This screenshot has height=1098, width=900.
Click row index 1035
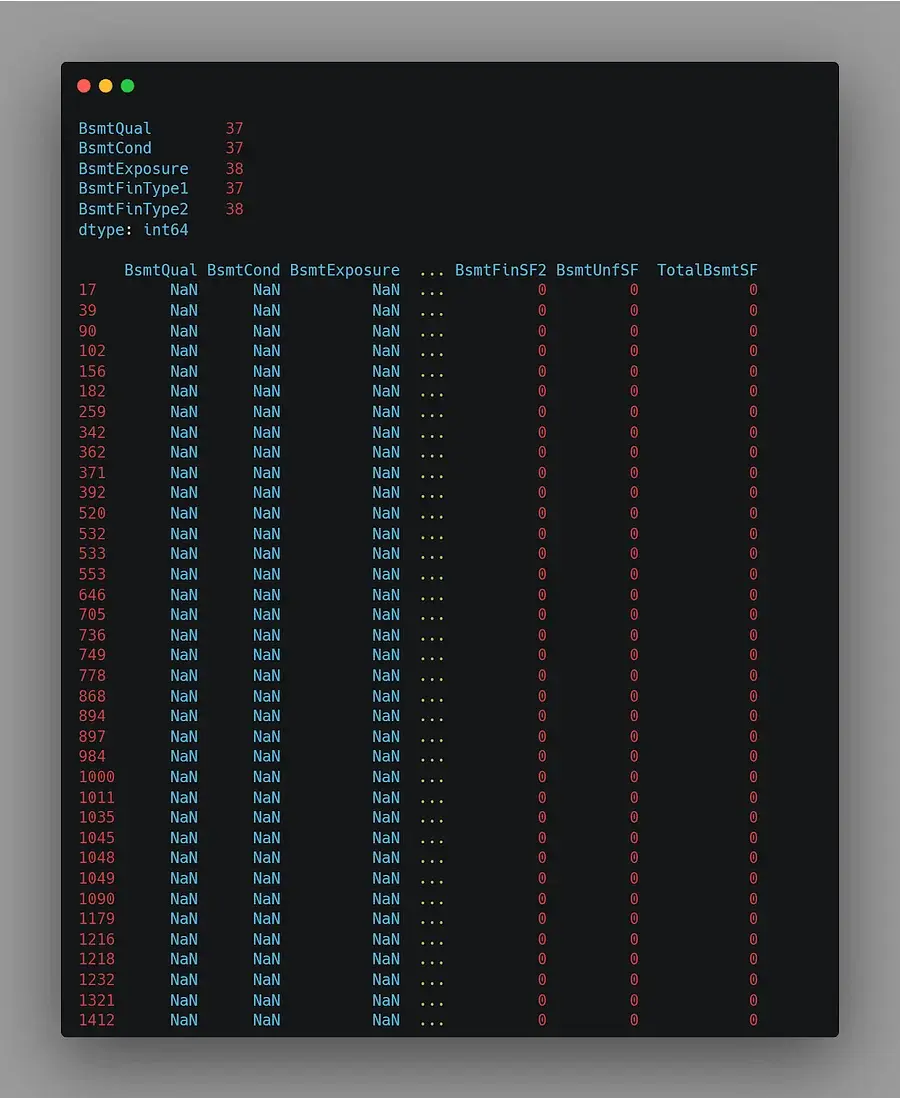(97, 818)
